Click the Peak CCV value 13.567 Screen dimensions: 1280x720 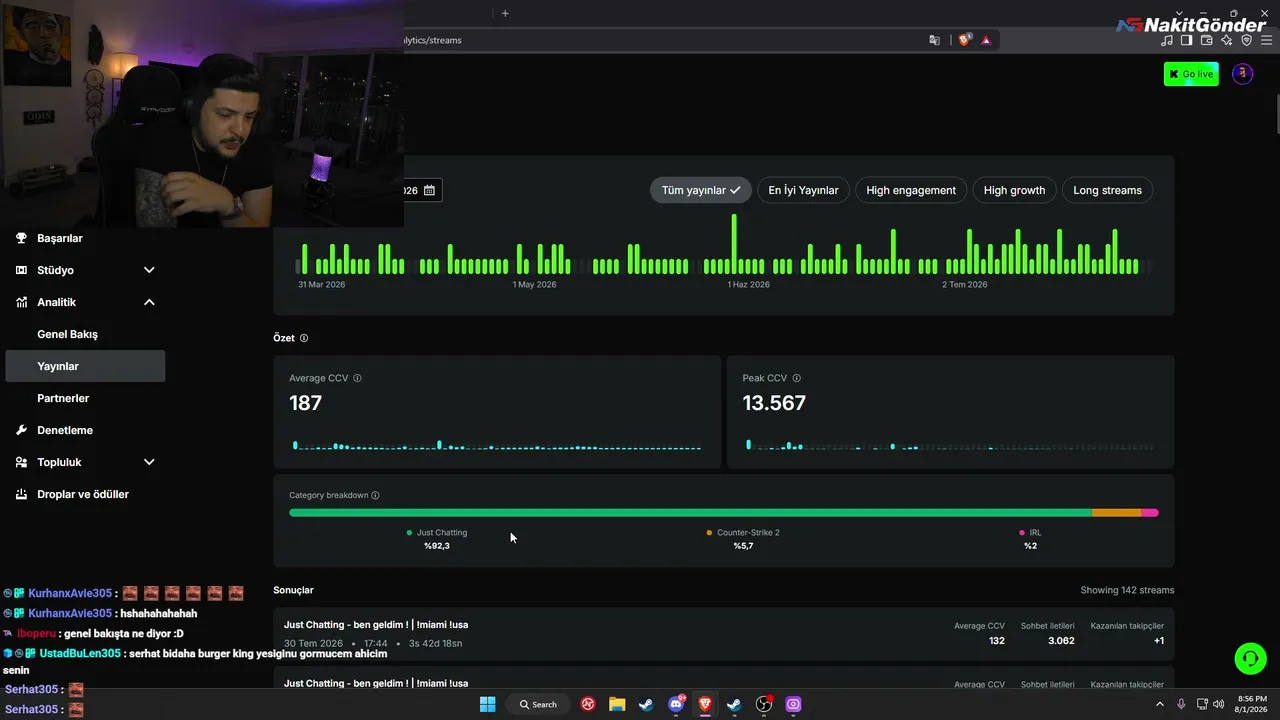pyautogui.click(x=774, y=403)
